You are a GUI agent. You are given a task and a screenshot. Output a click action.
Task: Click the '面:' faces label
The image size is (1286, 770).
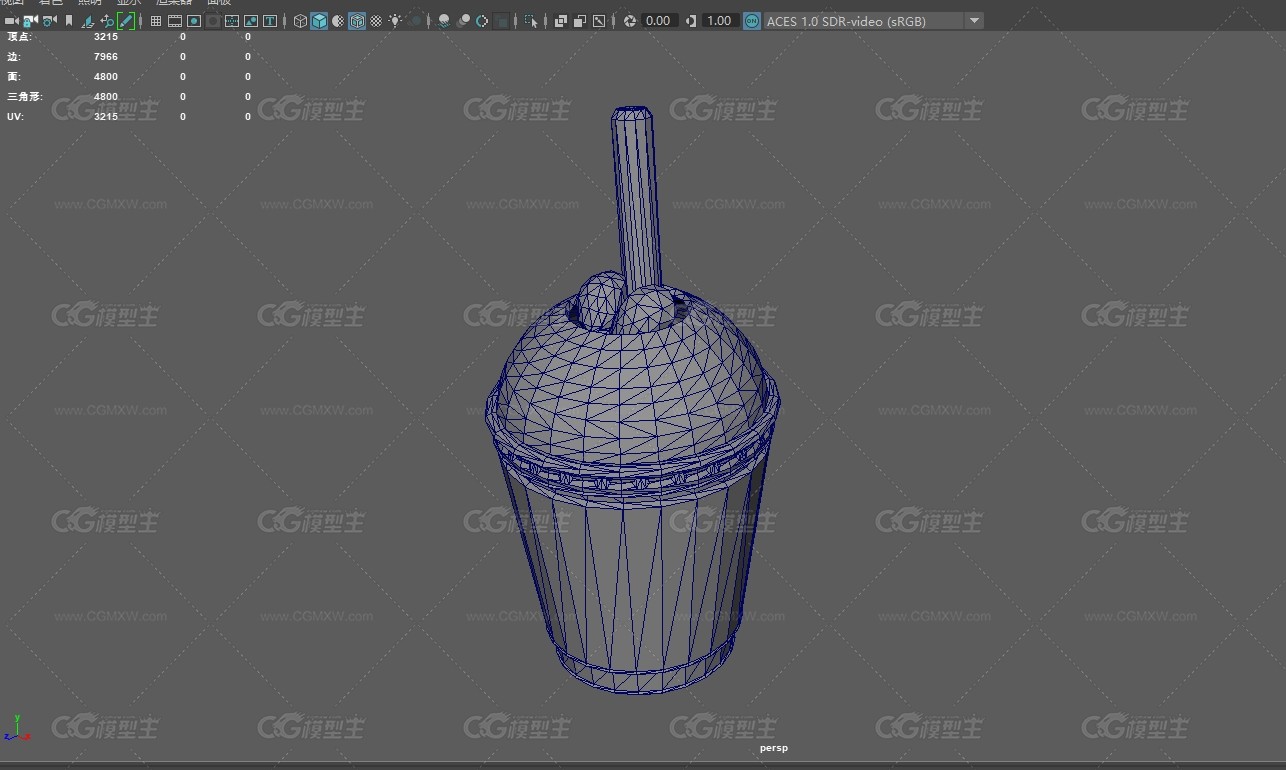[x=13, y=76]
